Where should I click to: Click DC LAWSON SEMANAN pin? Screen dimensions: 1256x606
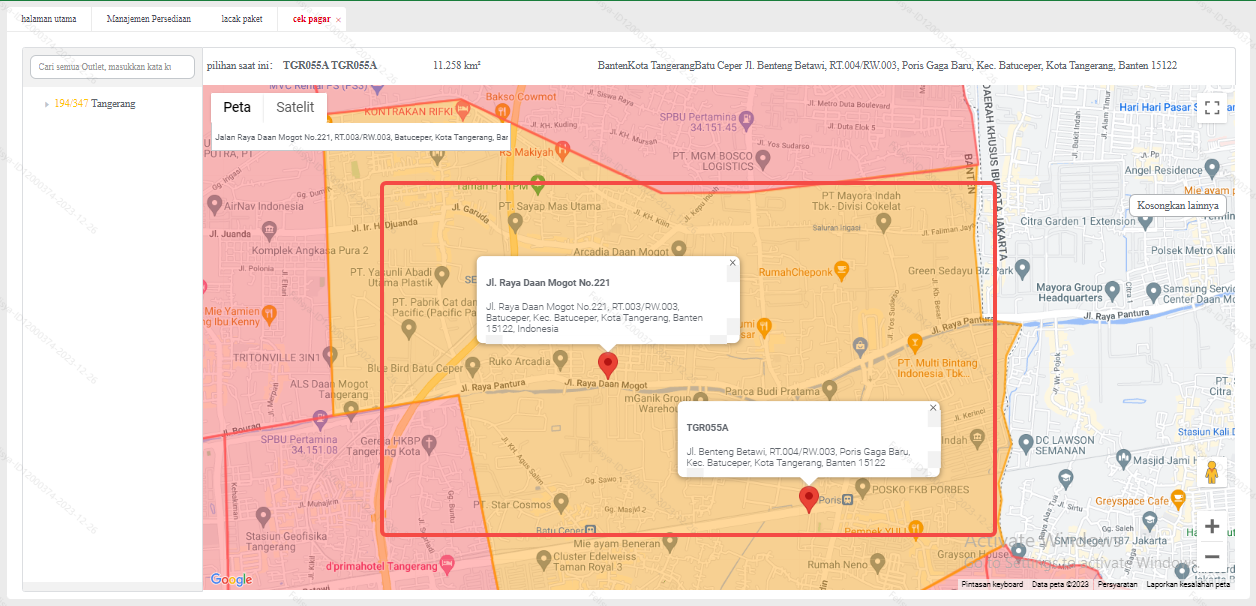(x=1024, y=442)
